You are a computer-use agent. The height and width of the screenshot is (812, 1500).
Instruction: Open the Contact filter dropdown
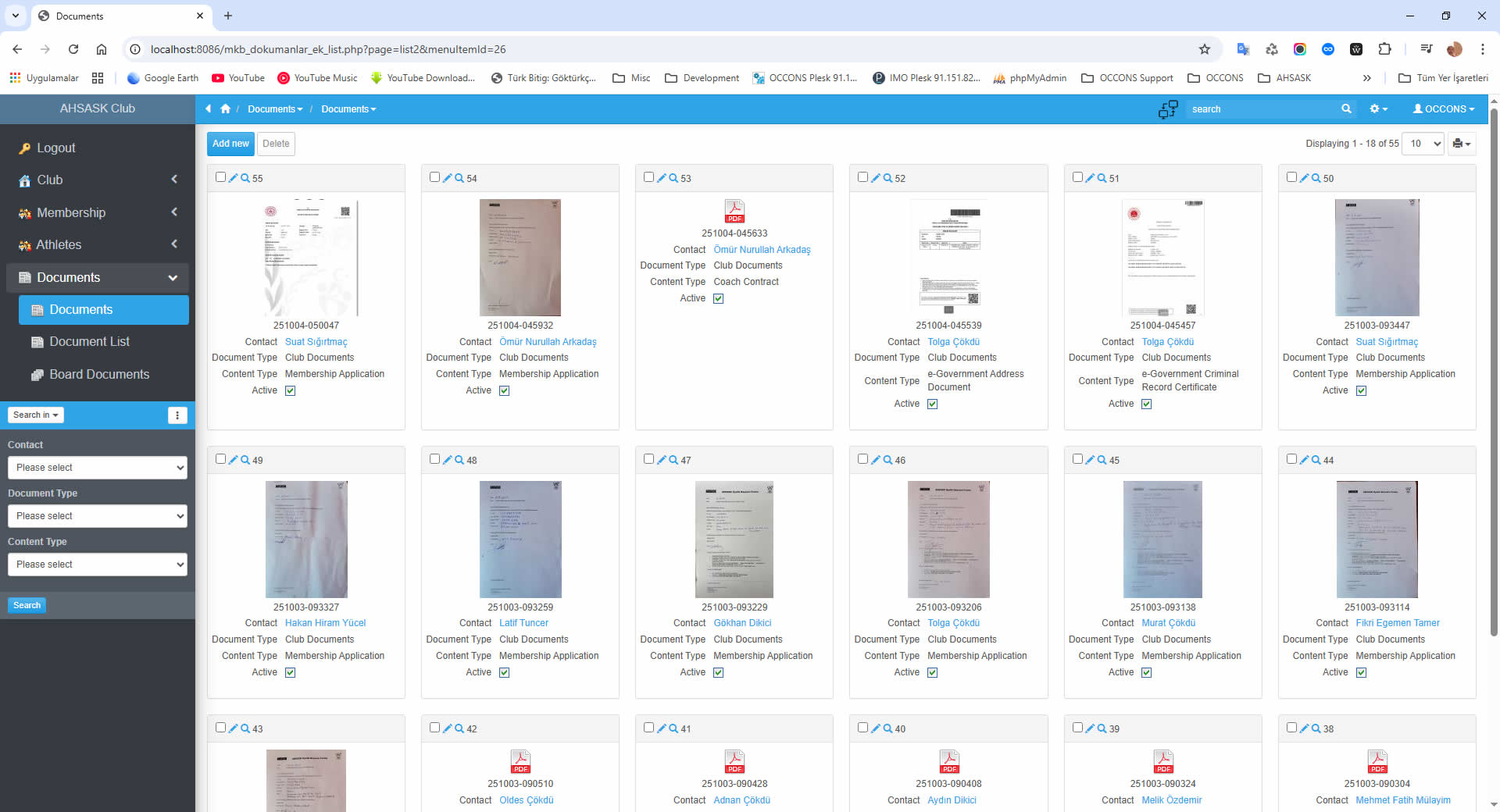pos(98,468)
